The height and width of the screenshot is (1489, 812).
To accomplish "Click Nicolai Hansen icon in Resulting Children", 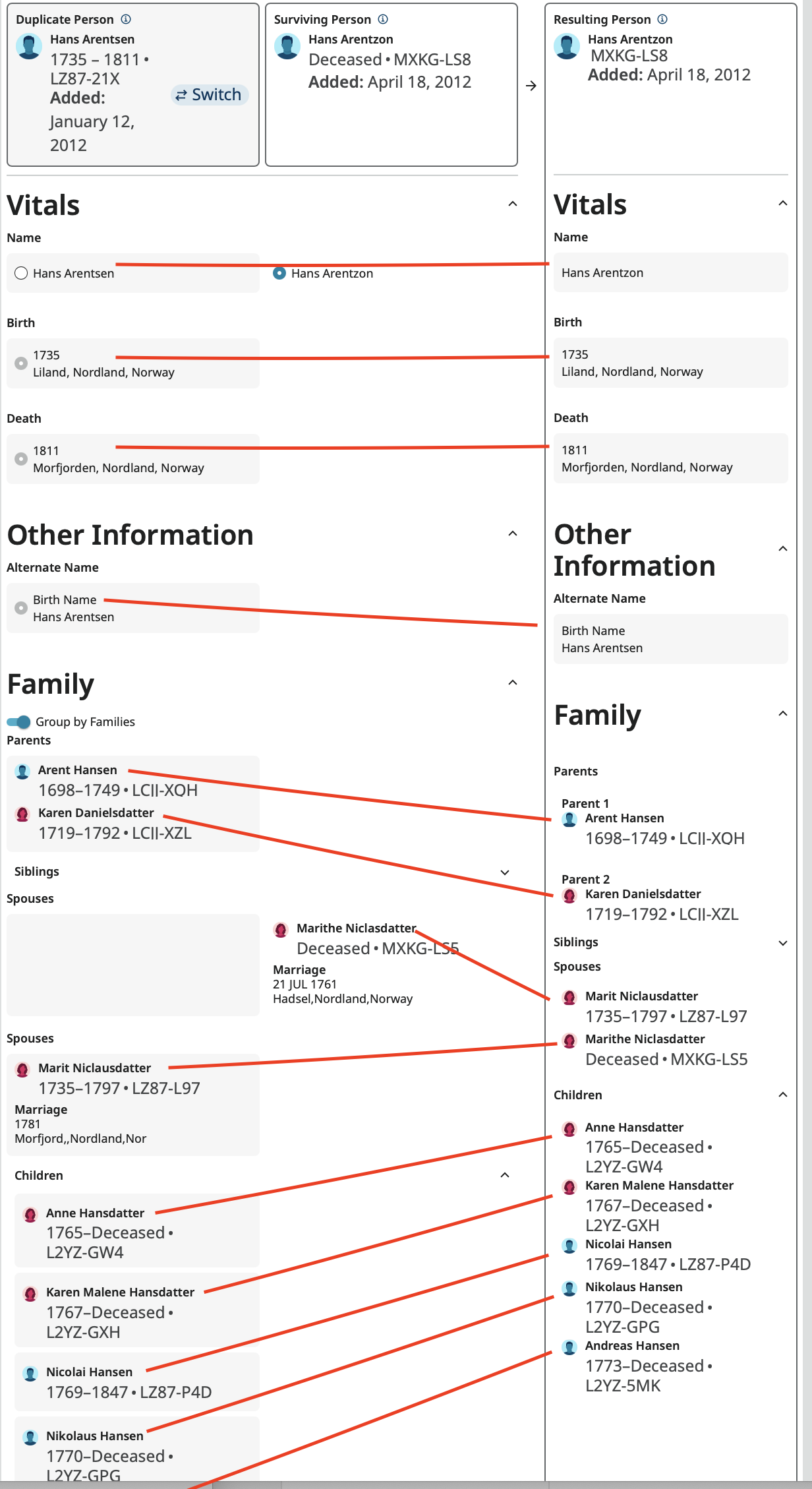I will click(569, 1245).
